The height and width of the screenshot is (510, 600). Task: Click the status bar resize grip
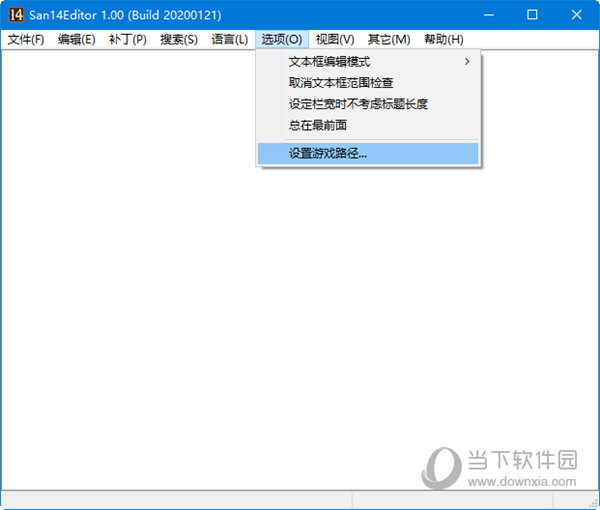[593, 503]
